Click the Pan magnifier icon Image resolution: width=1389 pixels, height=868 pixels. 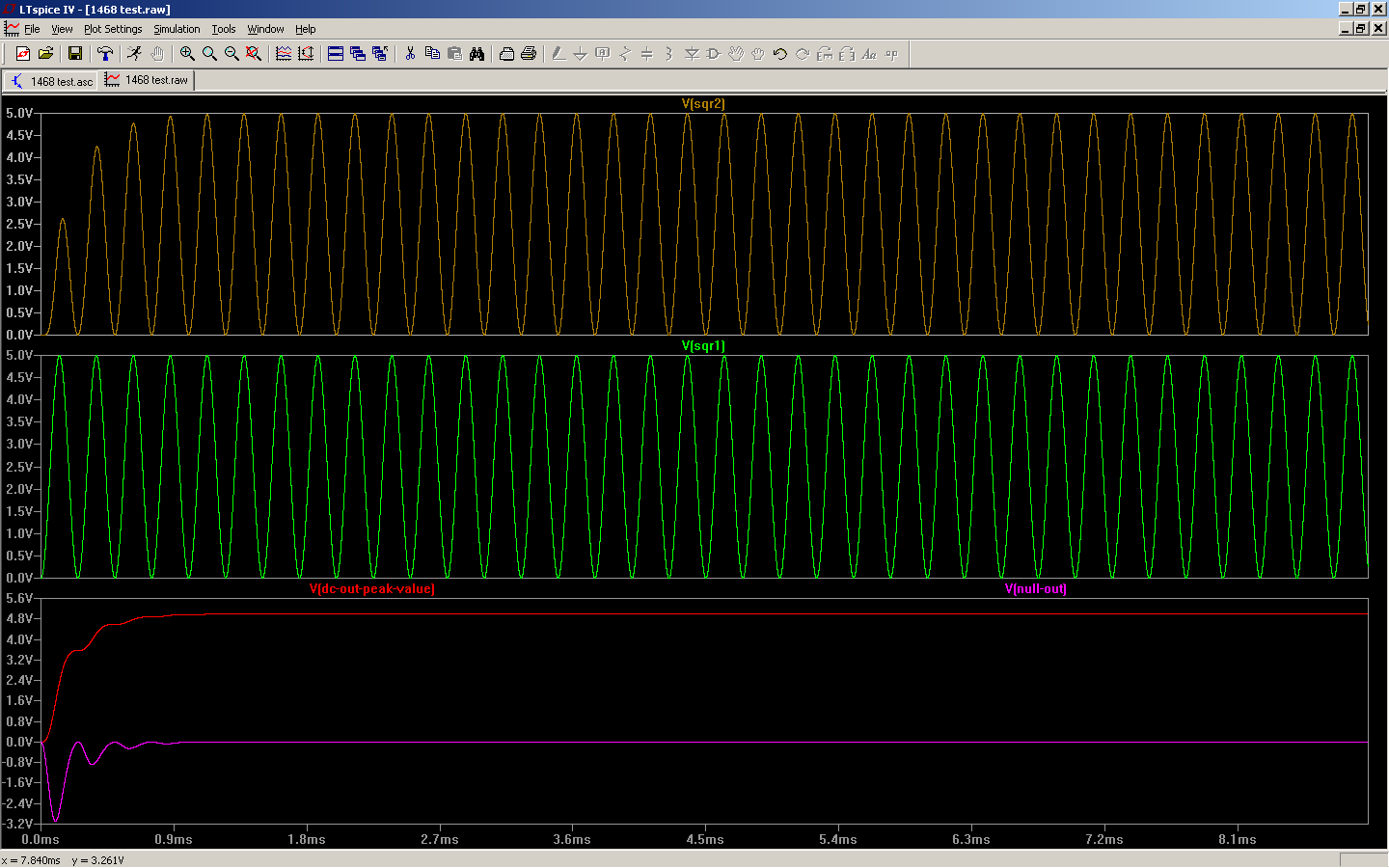pyautogui.click(x=209, y=54)
